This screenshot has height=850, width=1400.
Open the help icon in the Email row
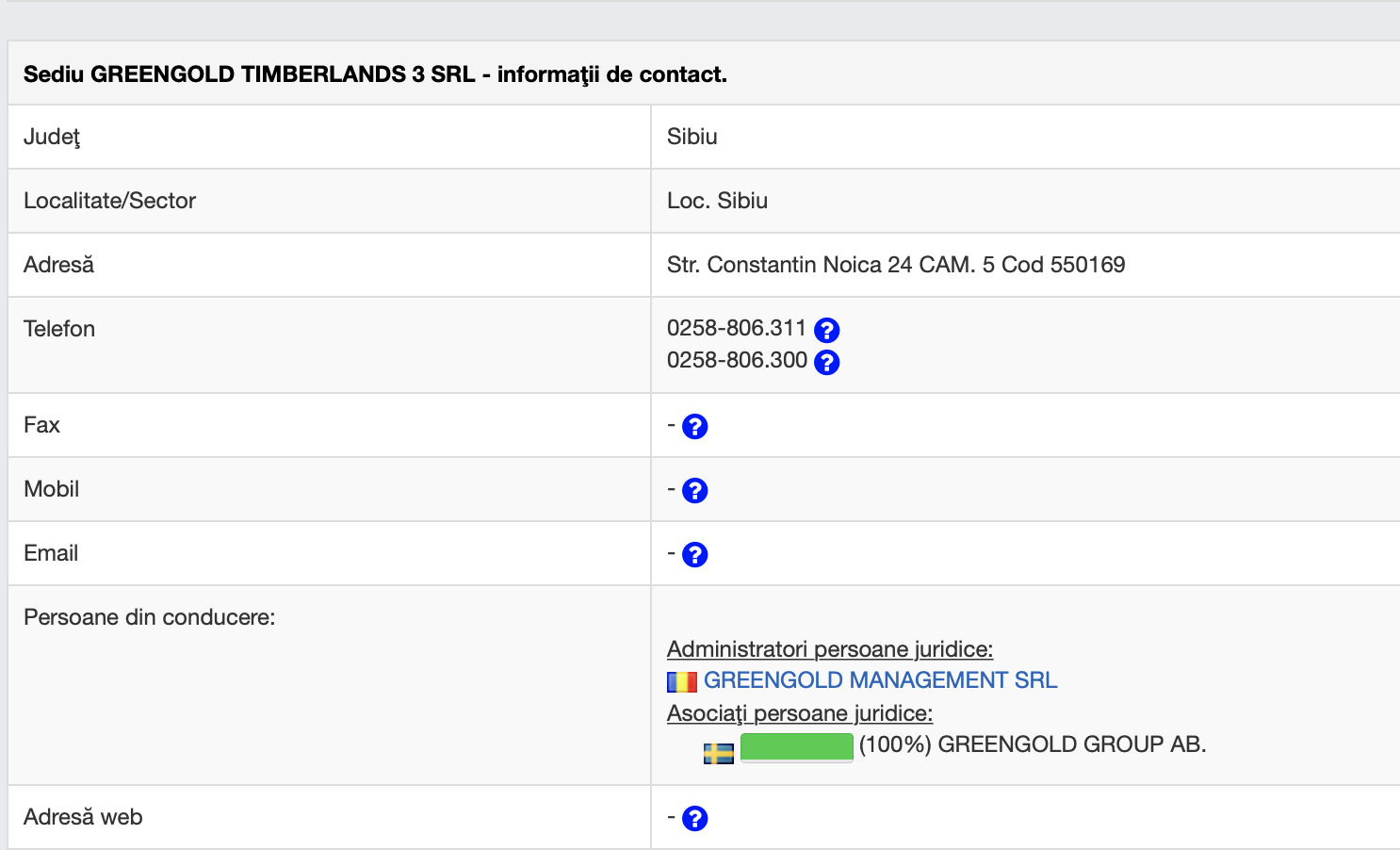(x=694, y=555)
